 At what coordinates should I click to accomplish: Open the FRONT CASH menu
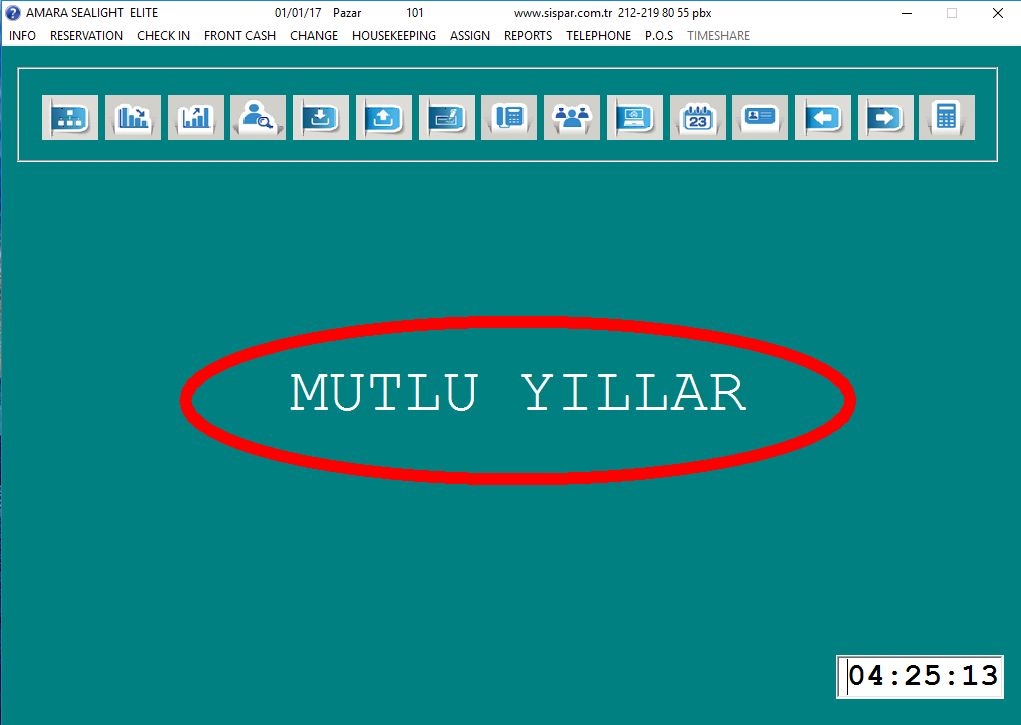point(240,35)
